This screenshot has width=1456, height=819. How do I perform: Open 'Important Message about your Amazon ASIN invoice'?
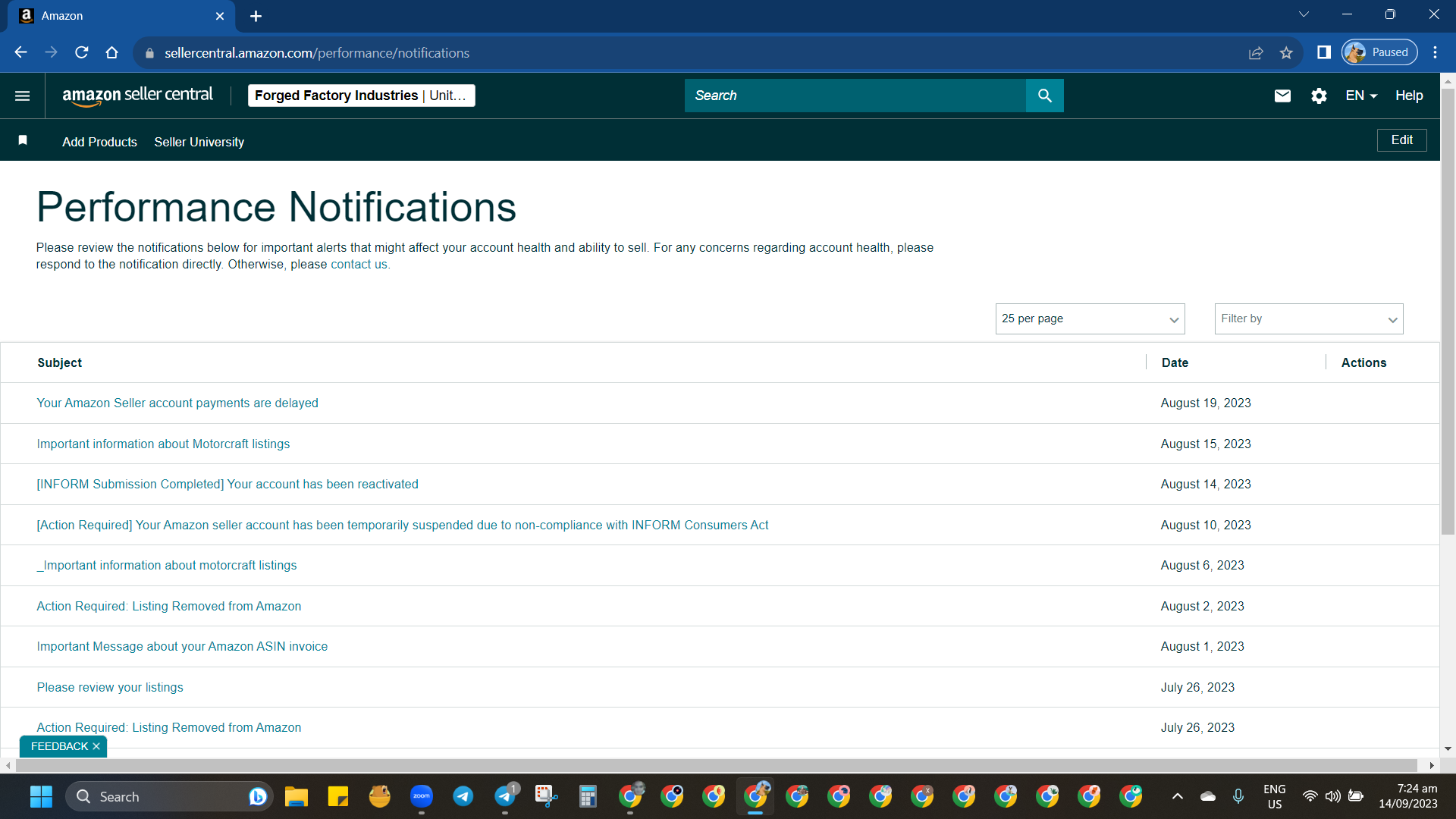tap(182, 646)
